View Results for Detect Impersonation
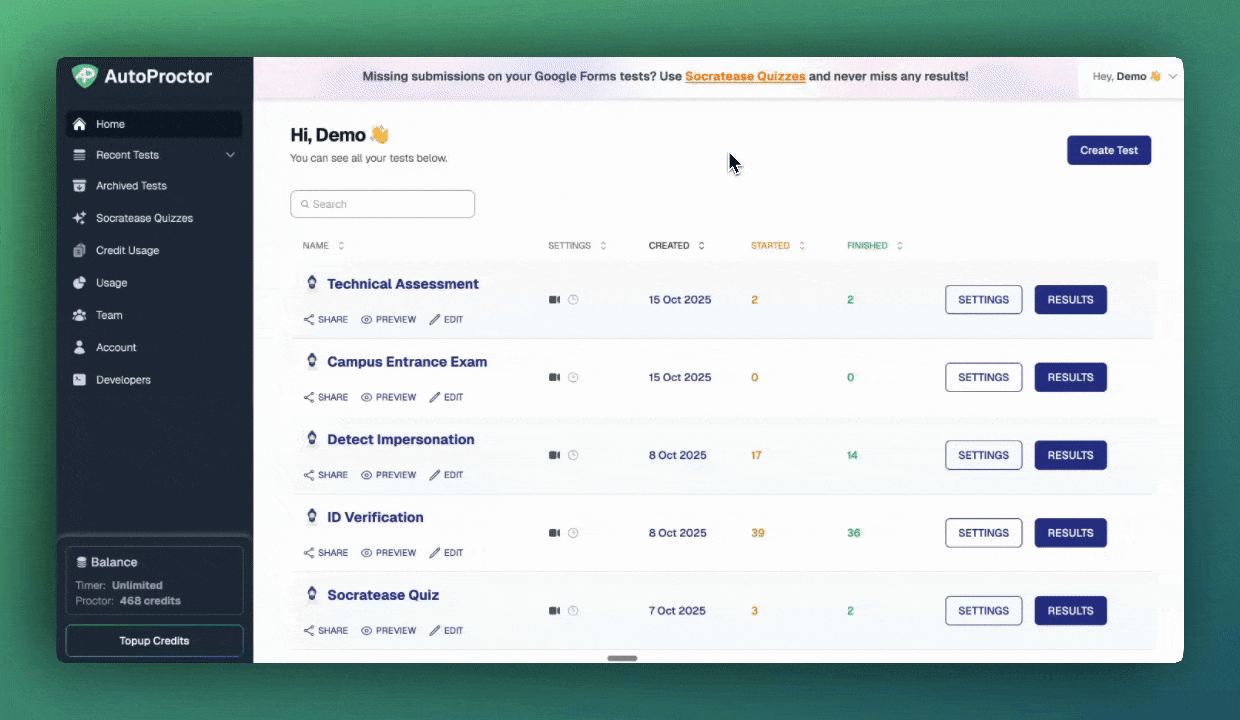 click(x=1070, y=455)
